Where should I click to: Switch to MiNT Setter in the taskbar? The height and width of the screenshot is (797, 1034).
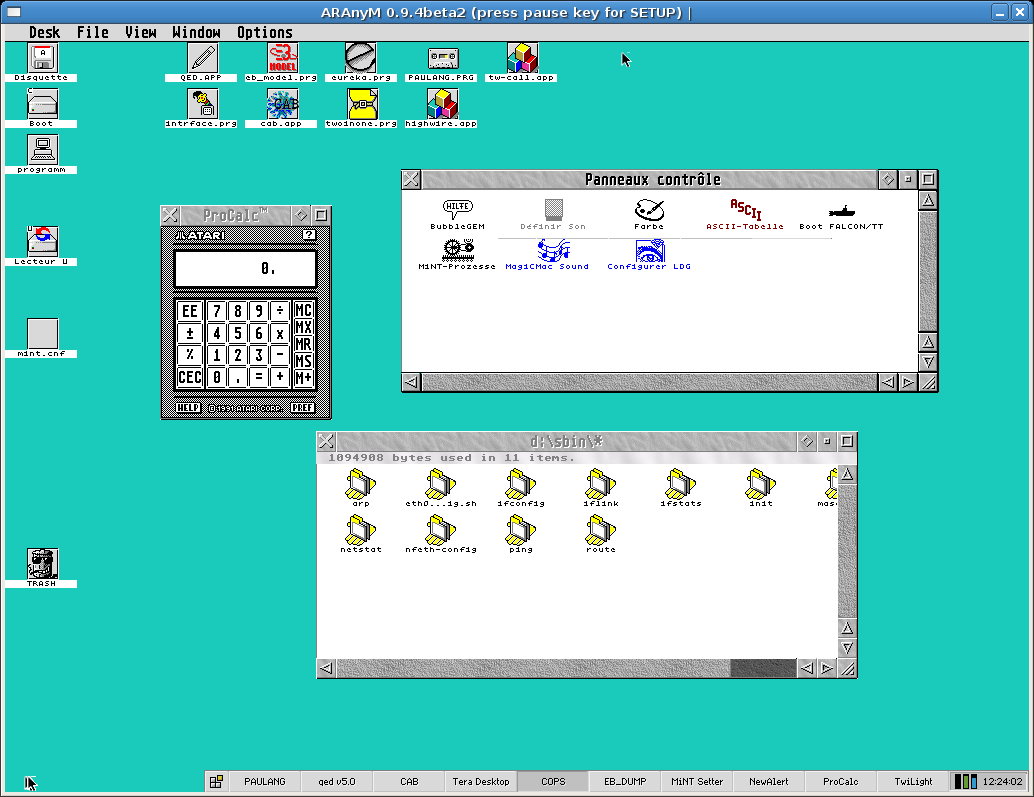point(697,782)
